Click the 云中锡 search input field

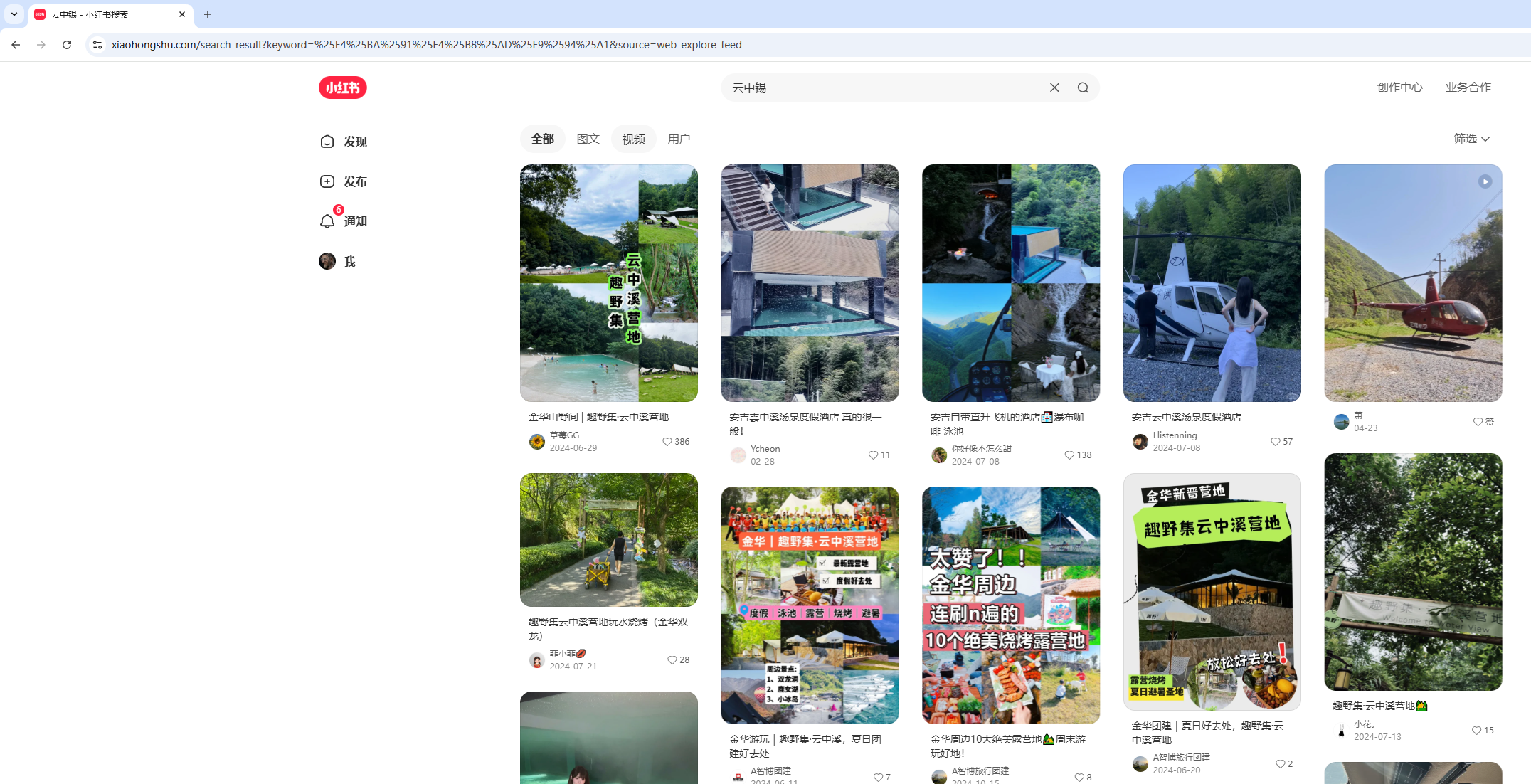882,88
